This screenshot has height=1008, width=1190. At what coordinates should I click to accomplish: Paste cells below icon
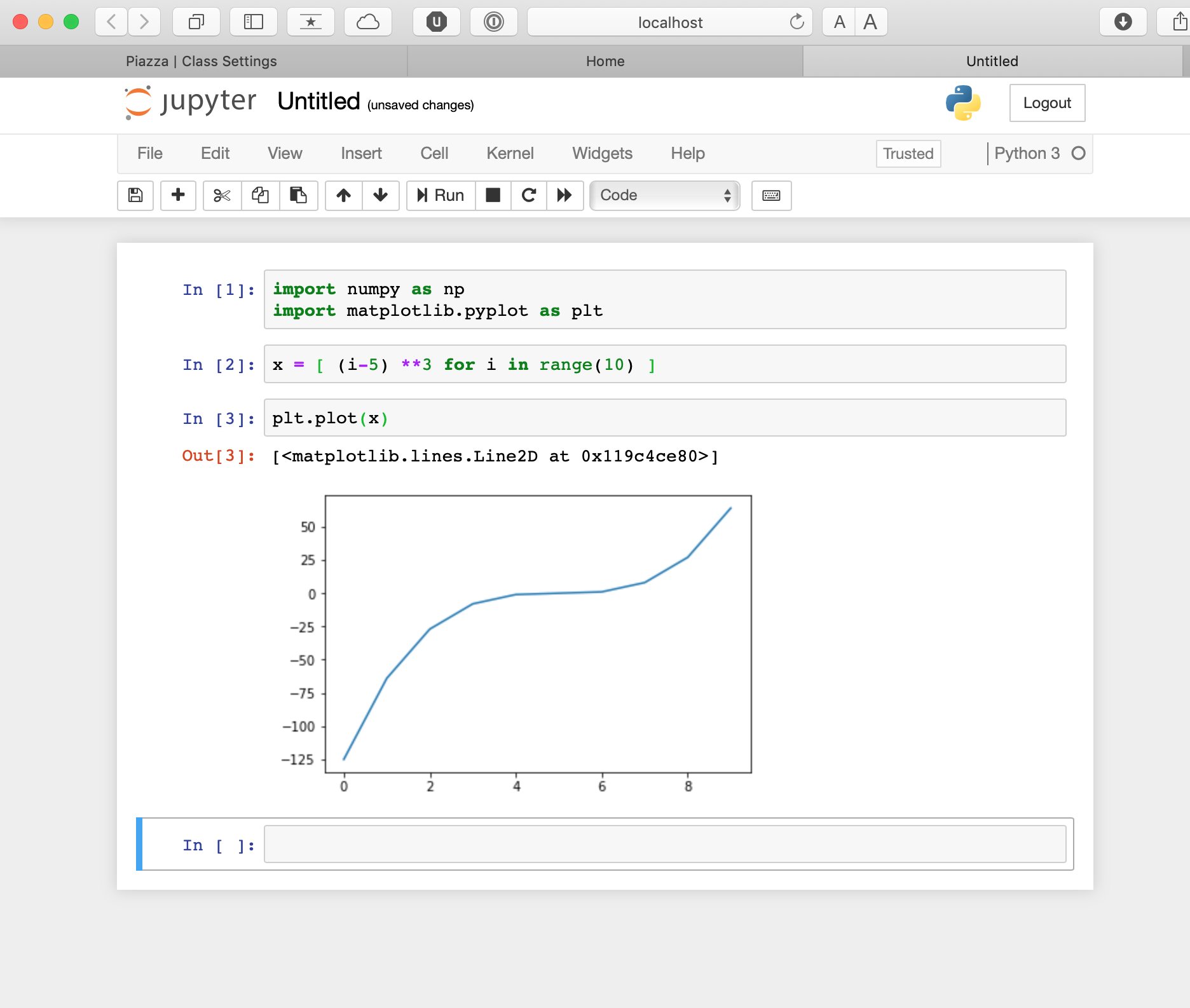click(298, 195)
